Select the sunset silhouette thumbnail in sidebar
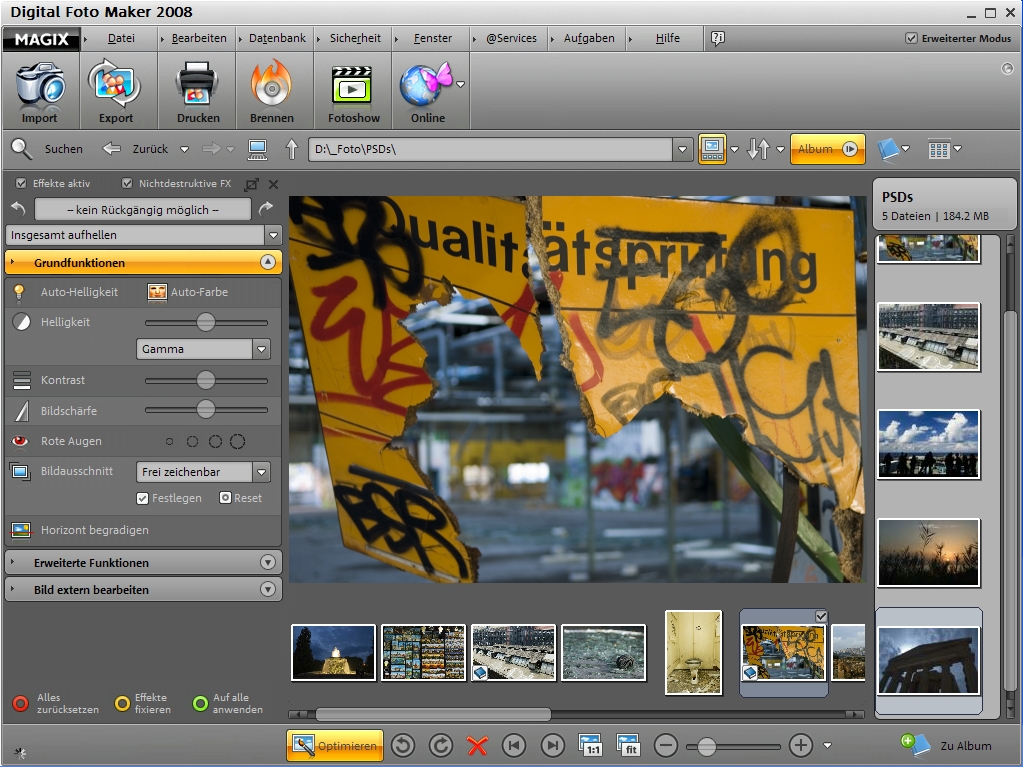Viewport: 1023px width, 767px height. pyautogui.click(x=928, y=552)
